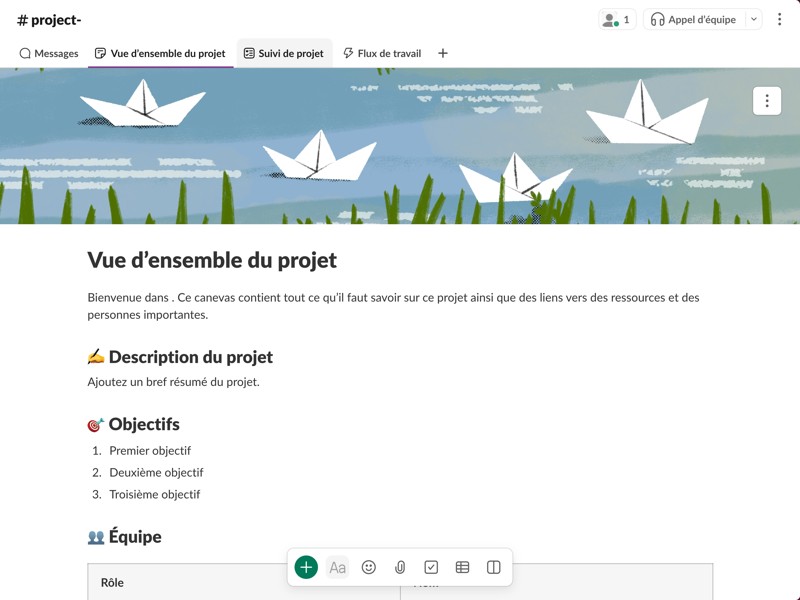Start a call with Appel d'équipe

[694, 19]
